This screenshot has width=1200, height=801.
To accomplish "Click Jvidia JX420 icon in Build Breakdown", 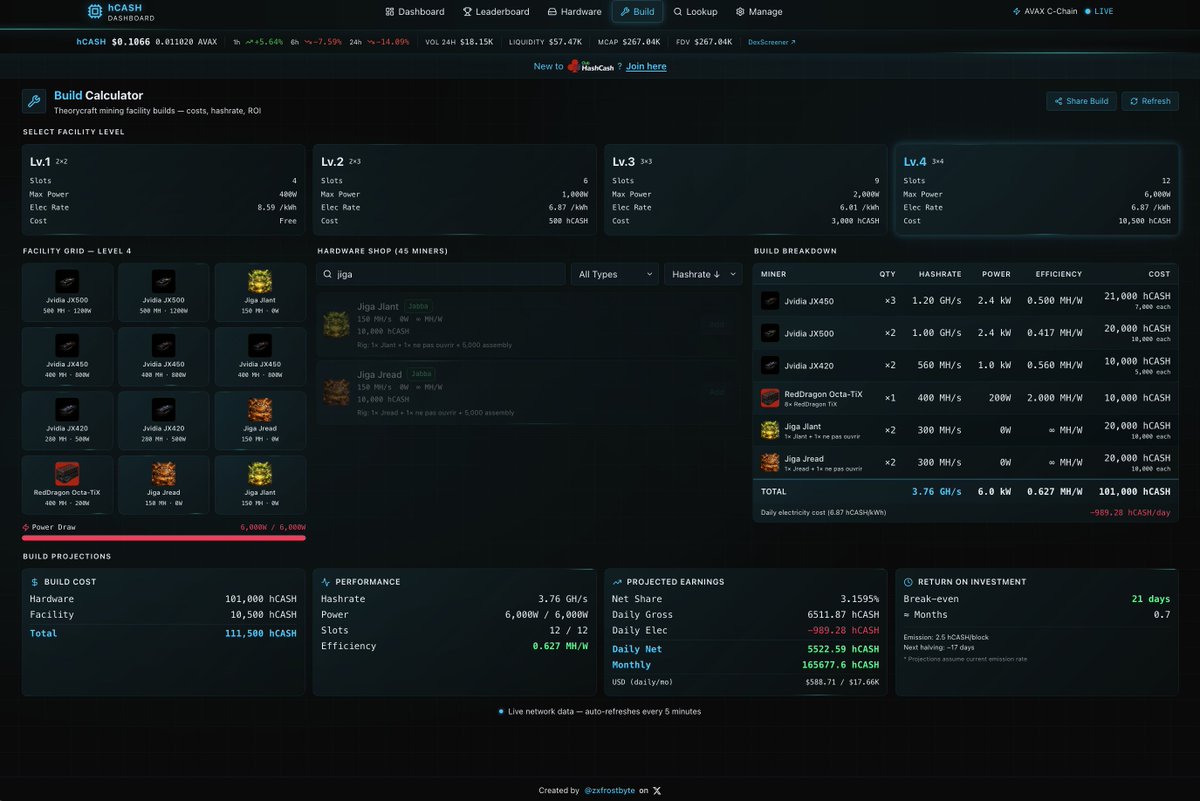I will 770,365.
